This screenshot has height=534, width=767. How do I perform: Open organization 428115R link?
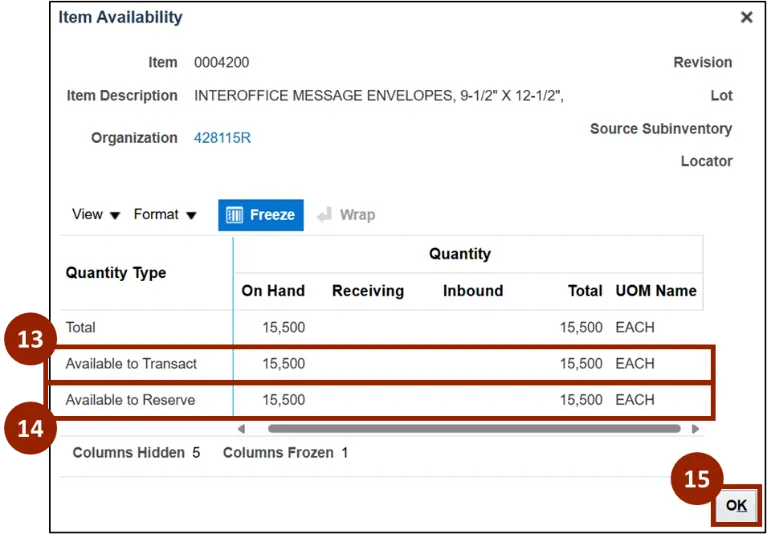(222, 138)
